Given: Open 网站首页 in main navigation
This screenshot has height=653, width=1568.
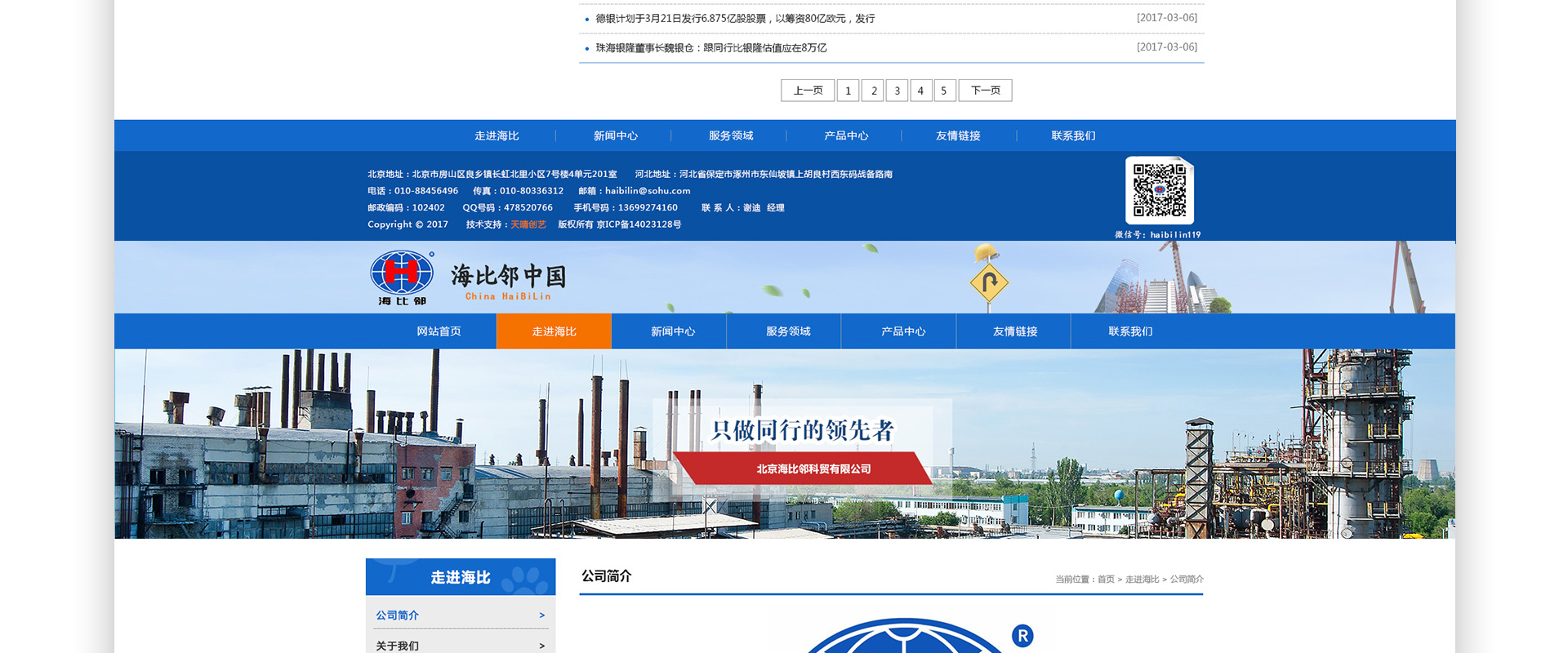Looking at the screenshot, I should click(439, 331).
